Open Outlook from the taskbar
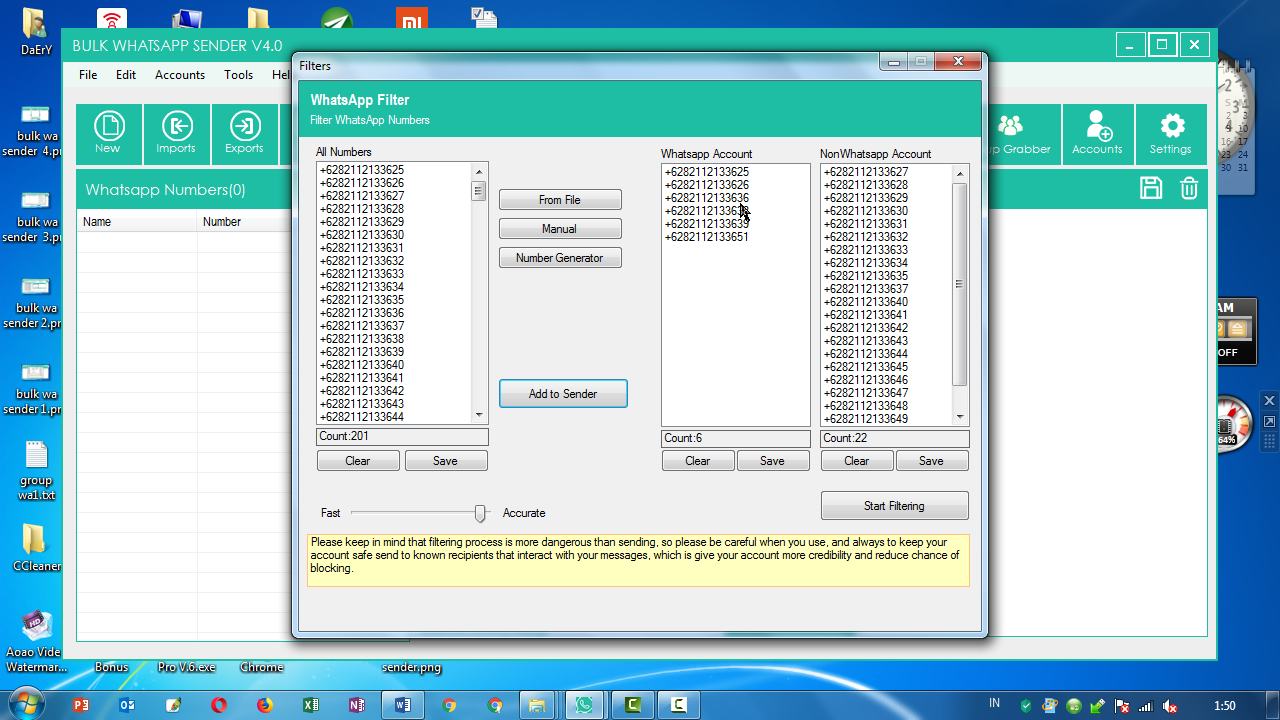The image size is (1280, 720). point(127,706)
